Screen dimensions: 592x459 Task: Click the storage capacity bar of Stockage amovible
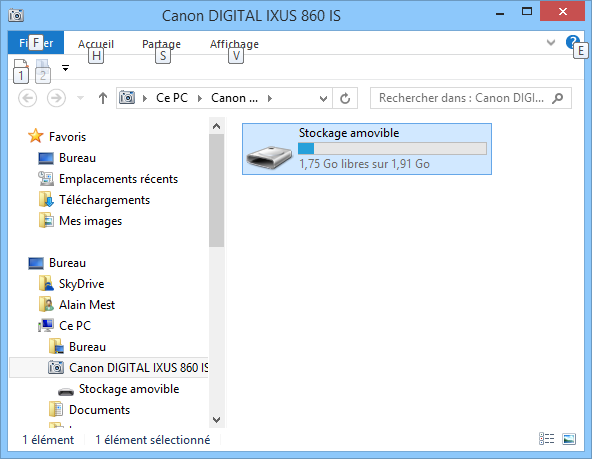pyautogui.click(x=392, y=148)
